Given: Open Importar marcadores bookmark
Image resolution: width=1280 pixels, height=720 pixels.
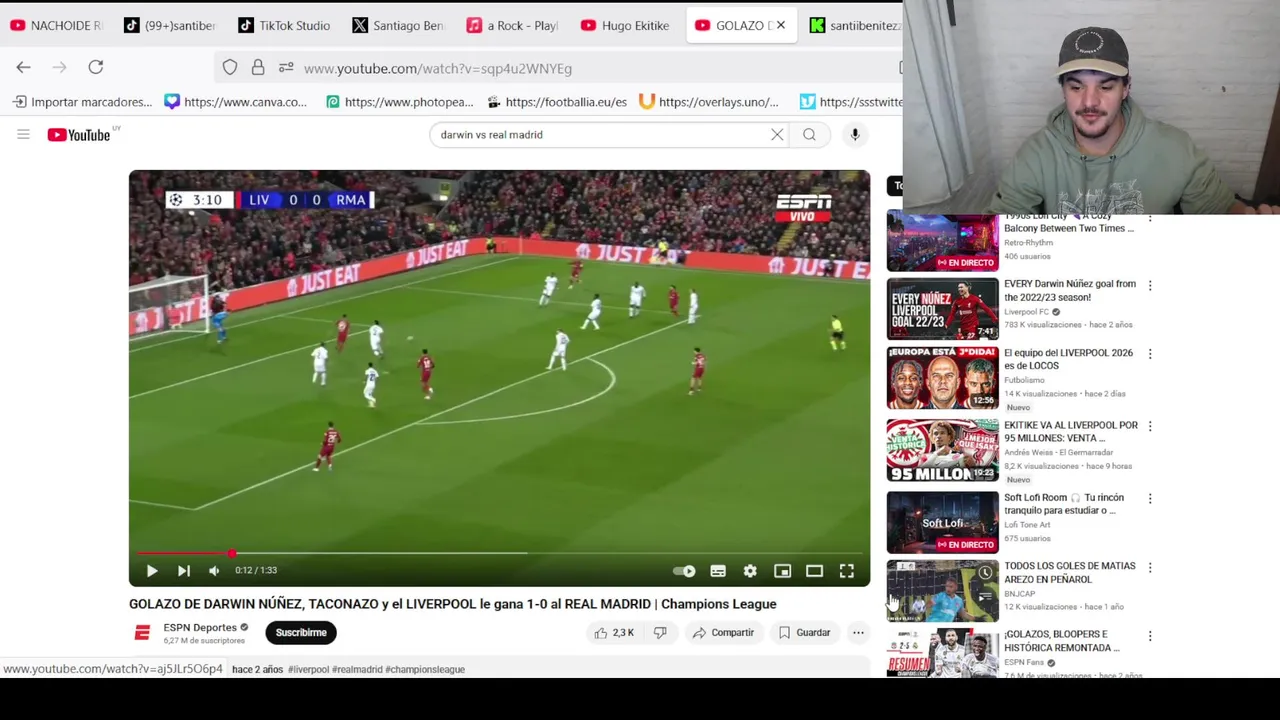Looking at the screenshot, I should point(82,101).
